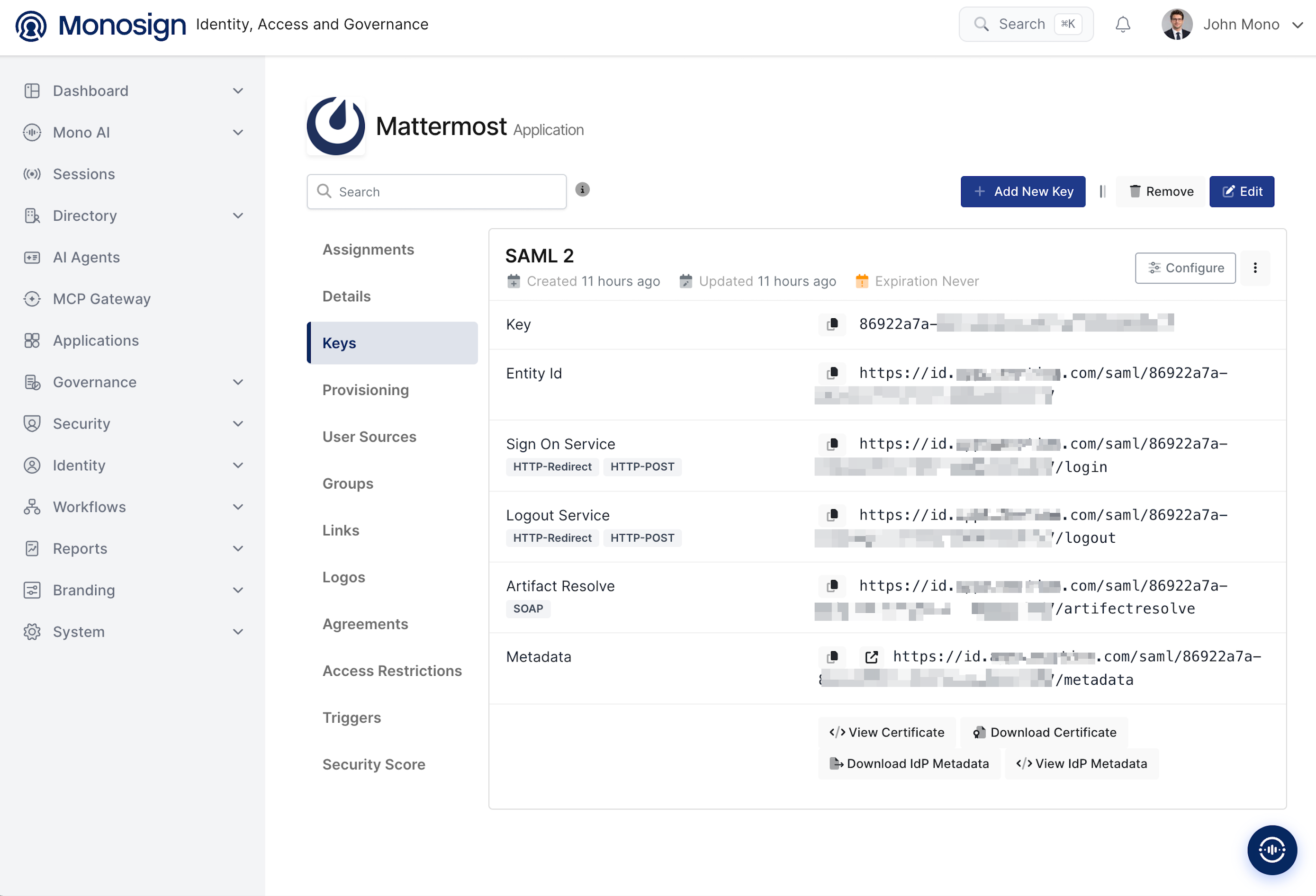Open the John Mono user dropdown
The image size is (1316, 896).
(x=1232, y=24)
